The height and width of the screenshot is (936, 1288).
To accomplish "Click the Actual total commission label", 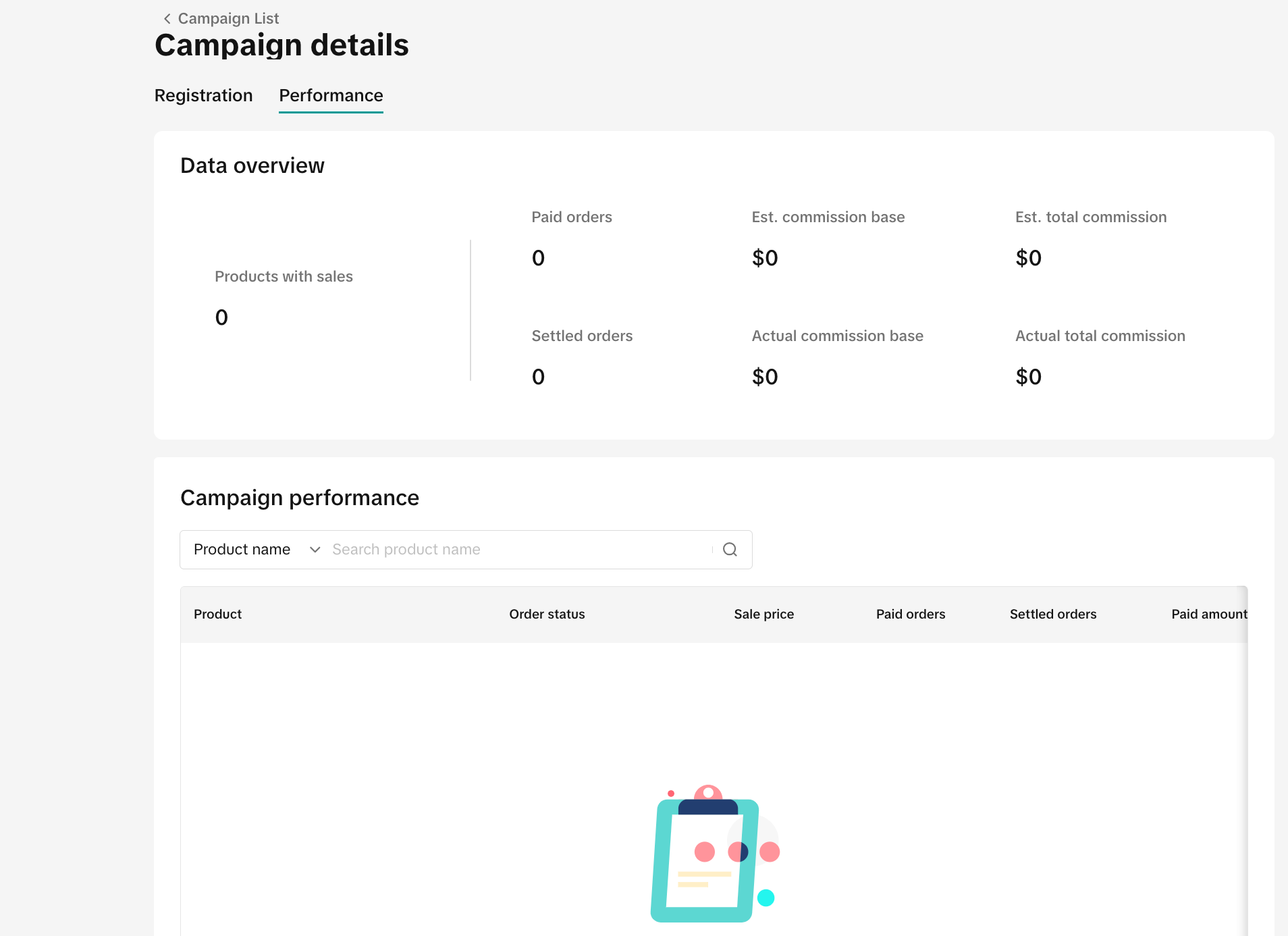I will click(x=1100, y=336).
